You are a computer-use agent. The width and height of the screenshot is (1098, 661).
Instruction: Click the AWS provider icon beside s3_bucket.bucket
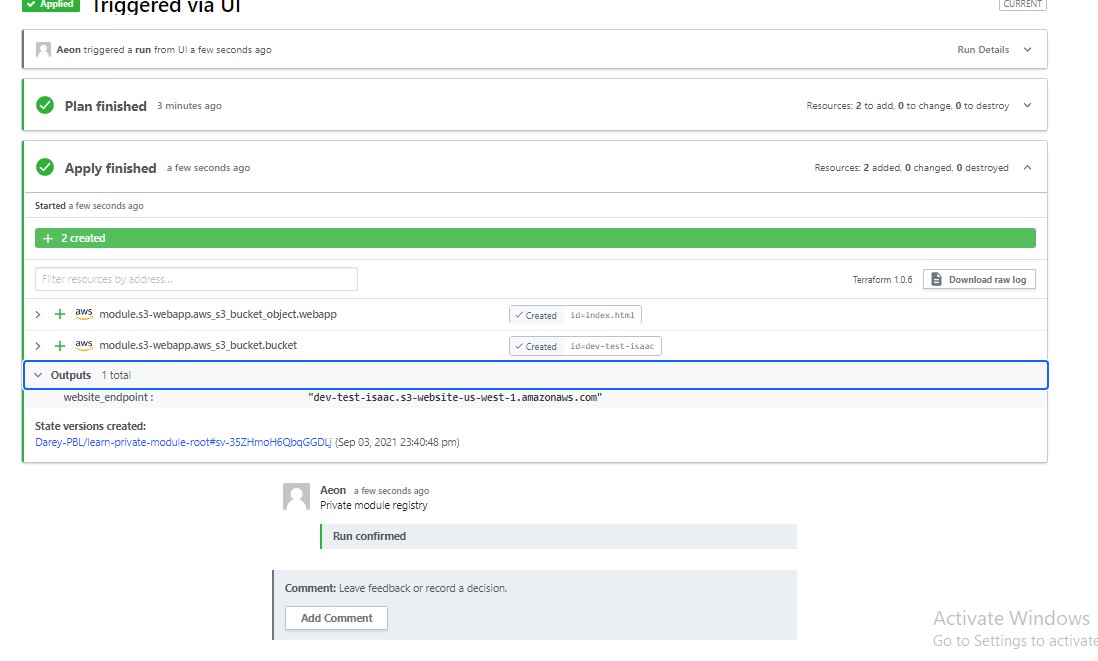tap(84, 345)
